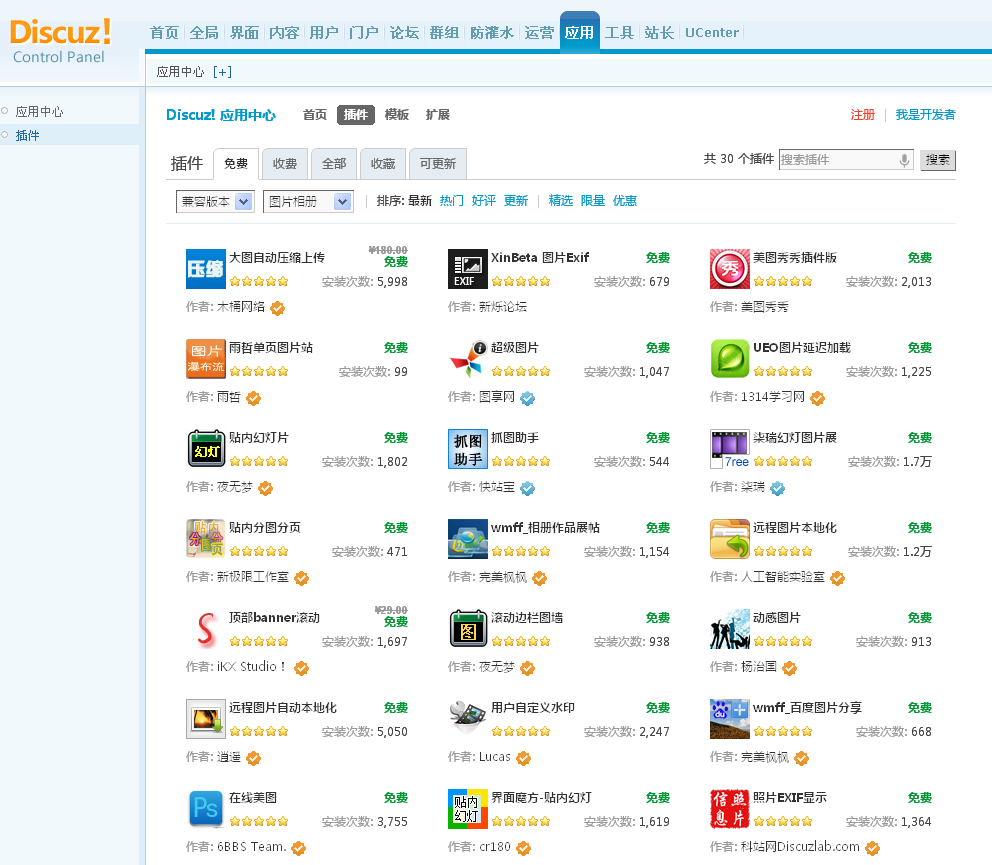Image resolution: width=992 pixels, height=865 pixels.
Task: Open the 在线美图 Ps icon
Action: pos(206,809)
